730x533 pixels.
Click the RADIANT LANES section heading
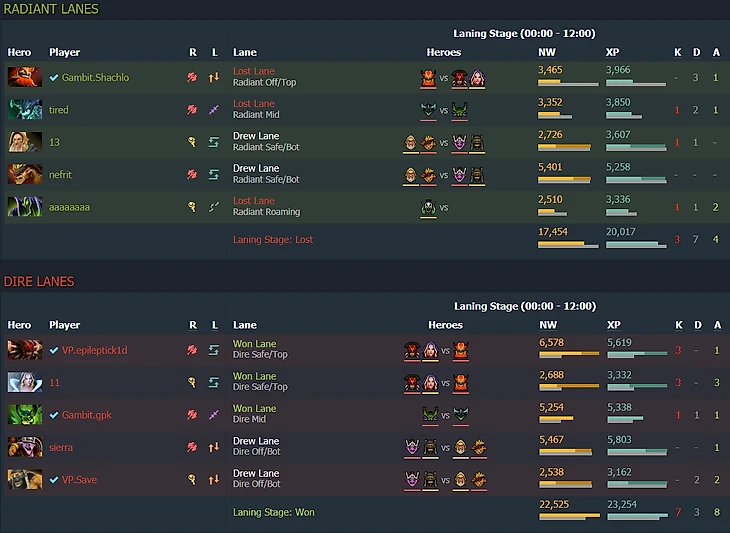[x=50, y=9]
